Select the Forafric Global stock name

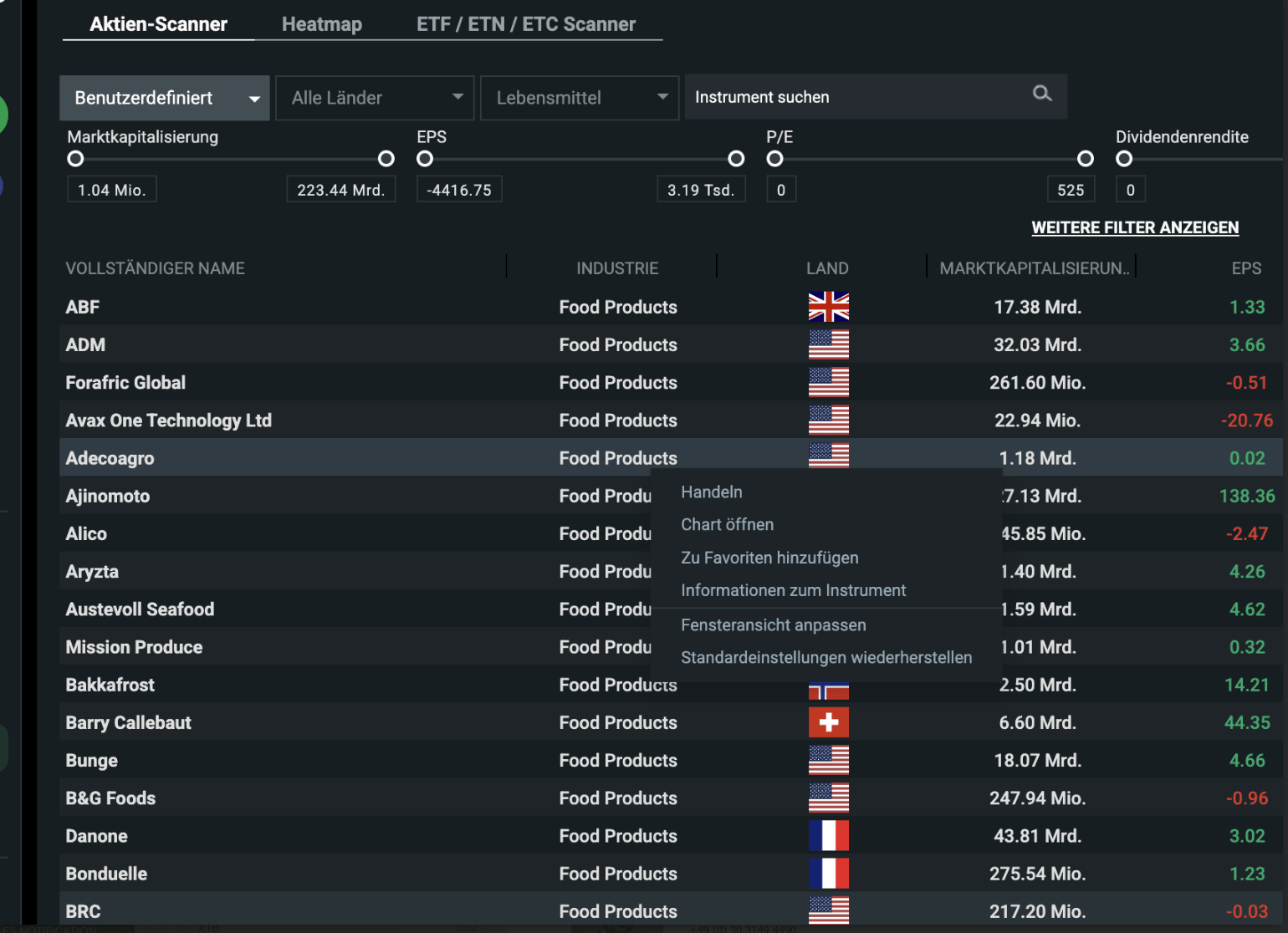tap(125, 382)
